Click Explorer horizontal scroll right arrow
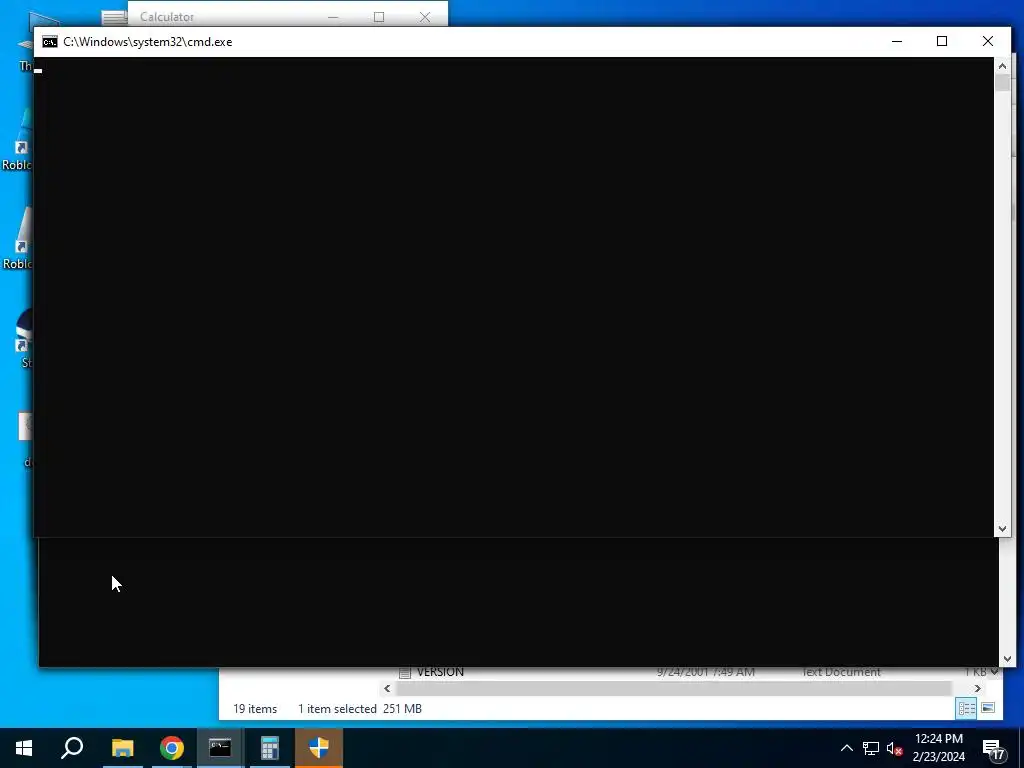This screenshot has width=1024, height=768. coord(978,688)
